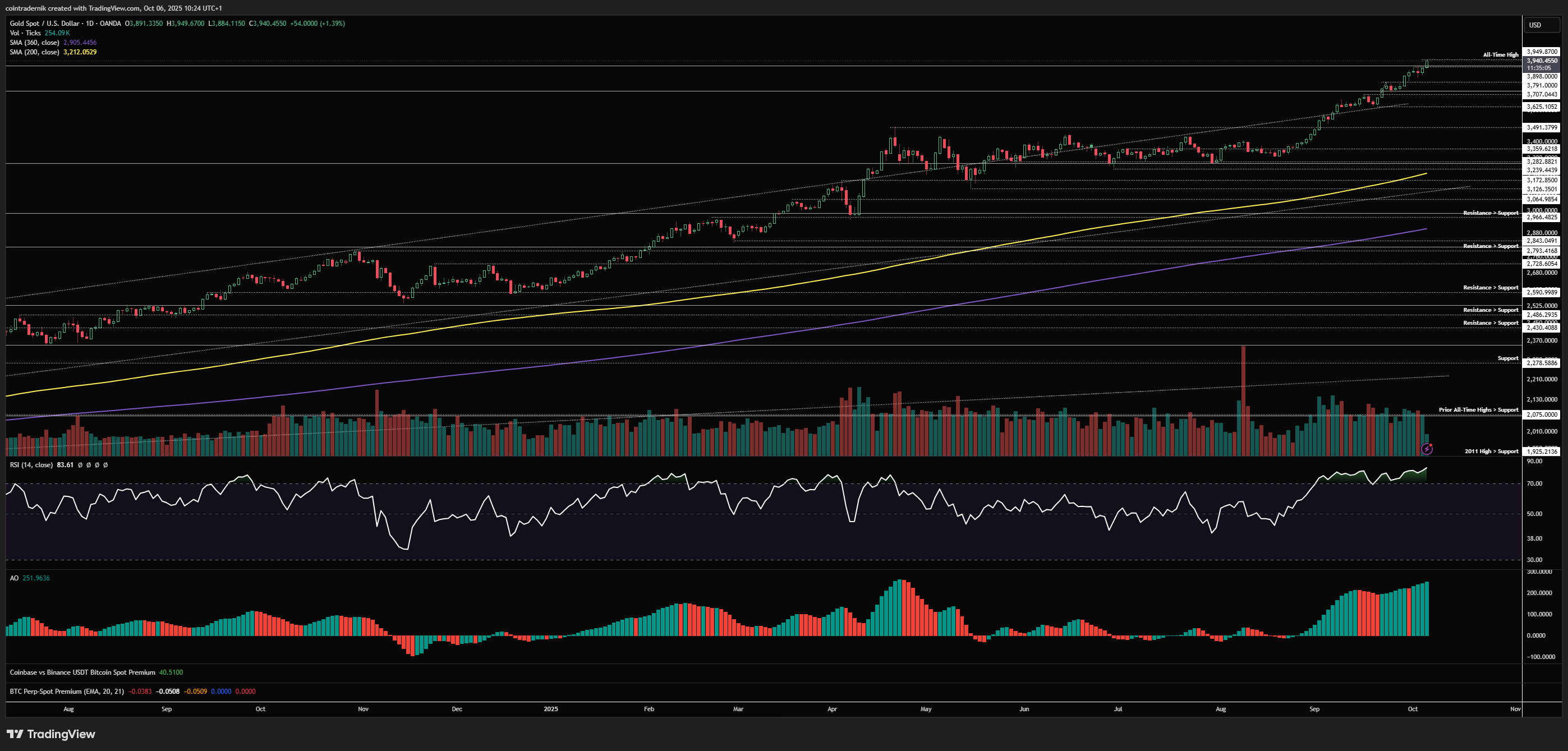Click the All-Time High line label
1568x751 pixels.
(1501, 55)
